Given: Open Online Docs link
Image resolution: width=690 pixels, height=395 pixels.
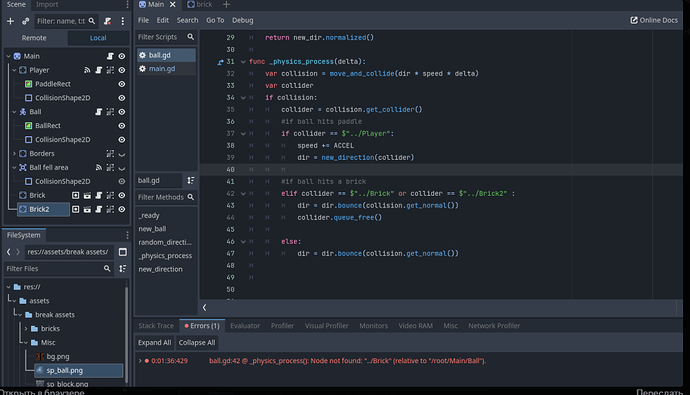Looking at the screenshot, I should pos(654,20).
